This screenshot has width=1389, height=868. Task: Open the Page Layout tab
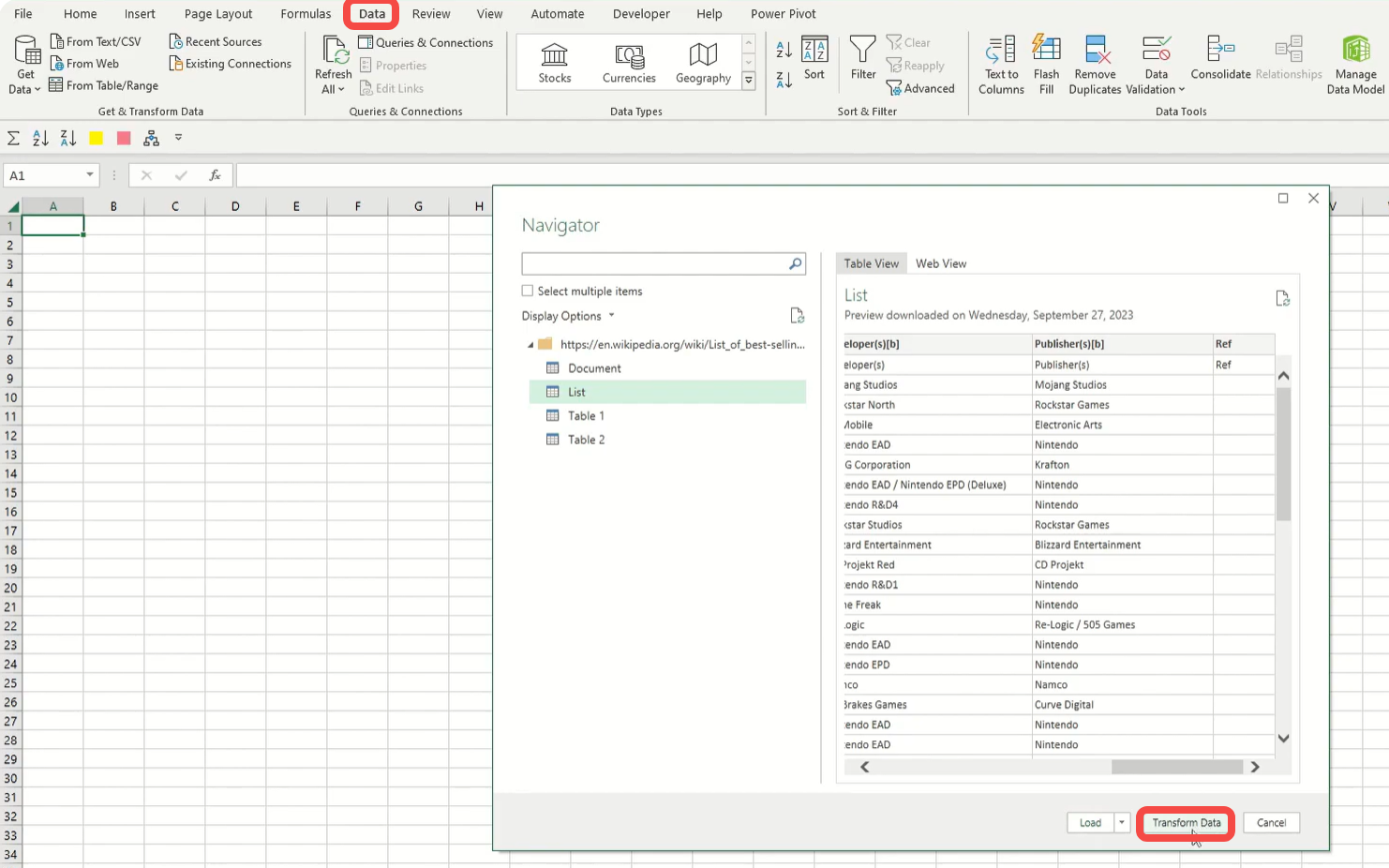(218, 14)
